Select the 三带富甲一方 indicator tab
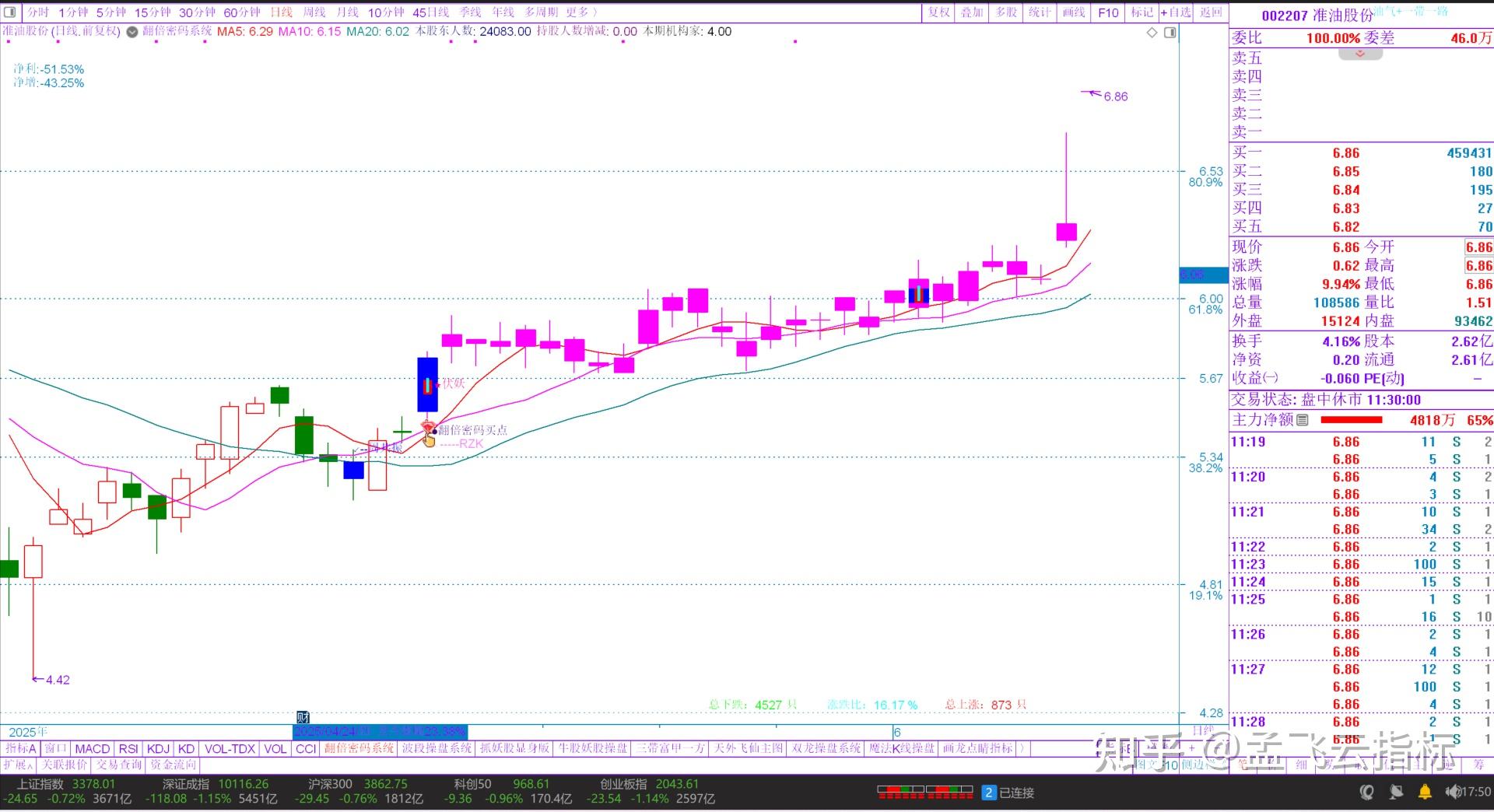The height and width of the screenshot is (812, 1494). pos(670,748)
